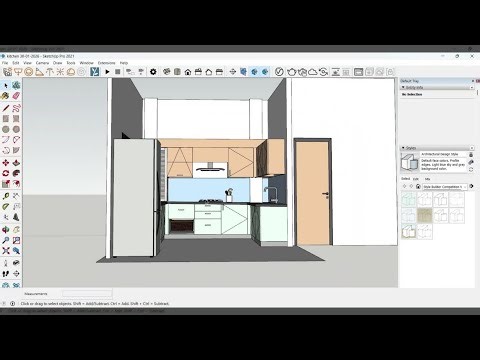Image resolution: width=480 pixels, height=360 pixels.
Task: Go to In Model styles home
Action: click(418, 187)
